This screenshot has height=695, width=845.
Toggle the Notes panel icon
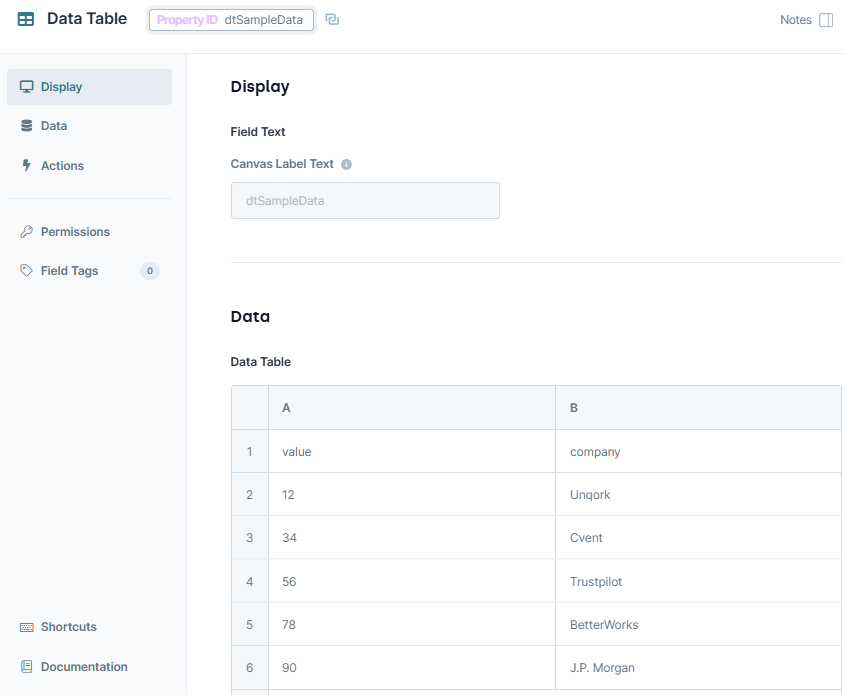point(826,20)
